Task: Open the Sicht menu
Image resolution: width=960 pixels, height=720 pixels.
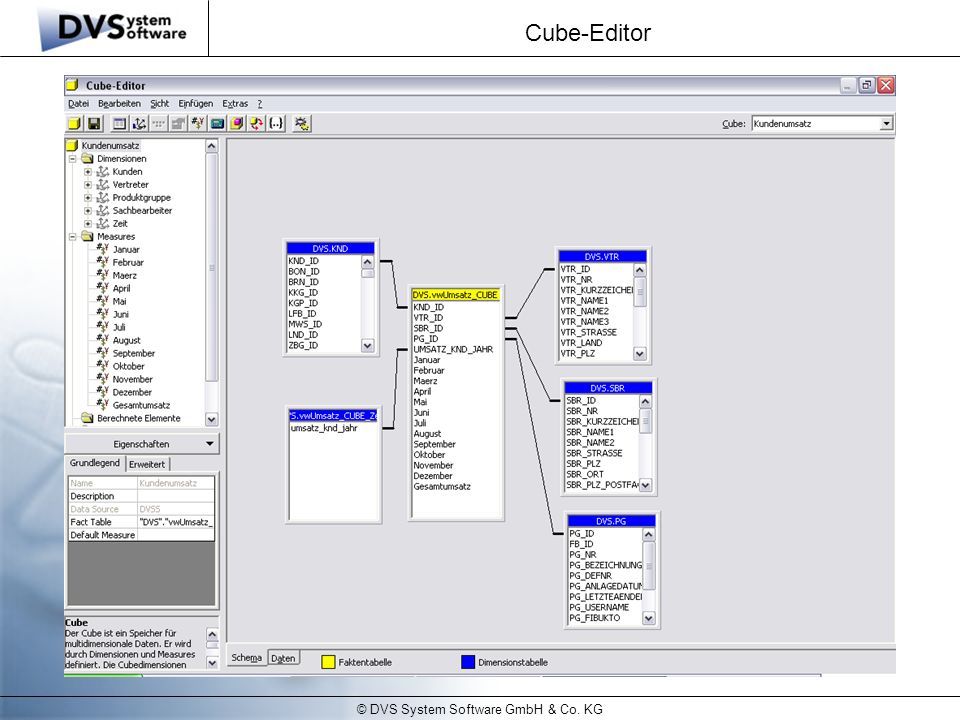Action: point(160,103)
